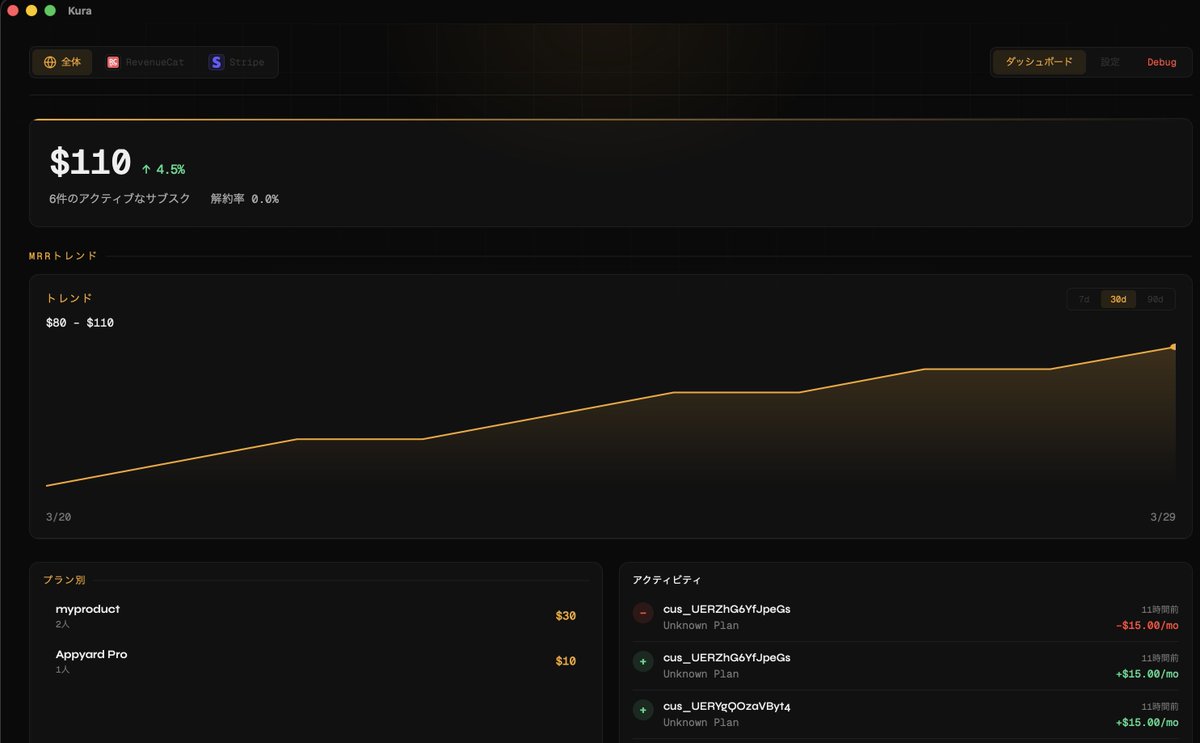The width and height of the screenshot is (1200, 743).
Task: Click the プラン別 section heading
Action: [64, 580]
